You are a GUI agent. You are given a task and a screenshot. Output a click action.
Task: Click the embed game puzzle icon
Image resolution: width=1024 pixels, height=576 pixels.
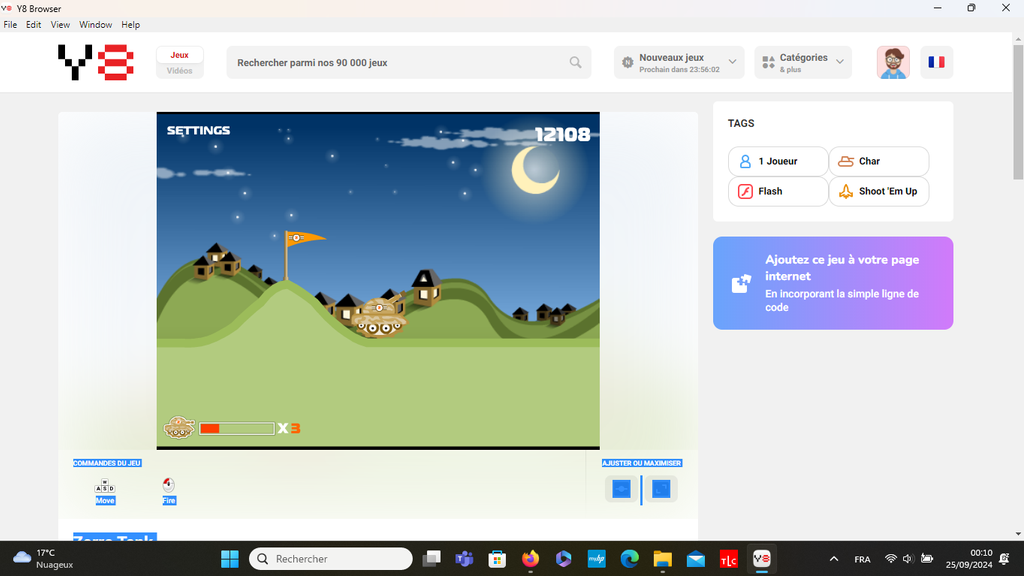point(741,283)
